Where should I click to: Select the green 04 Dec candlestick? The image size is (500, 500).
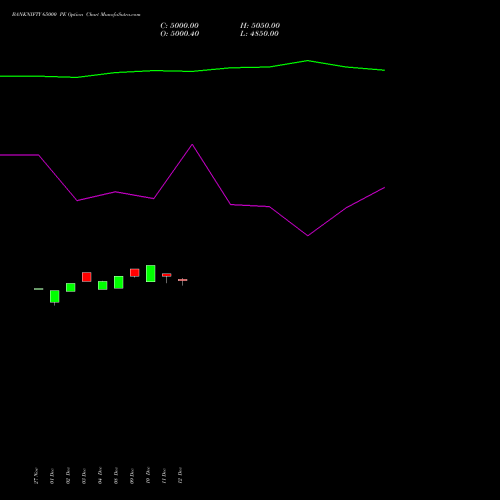[x=103, y=285]
